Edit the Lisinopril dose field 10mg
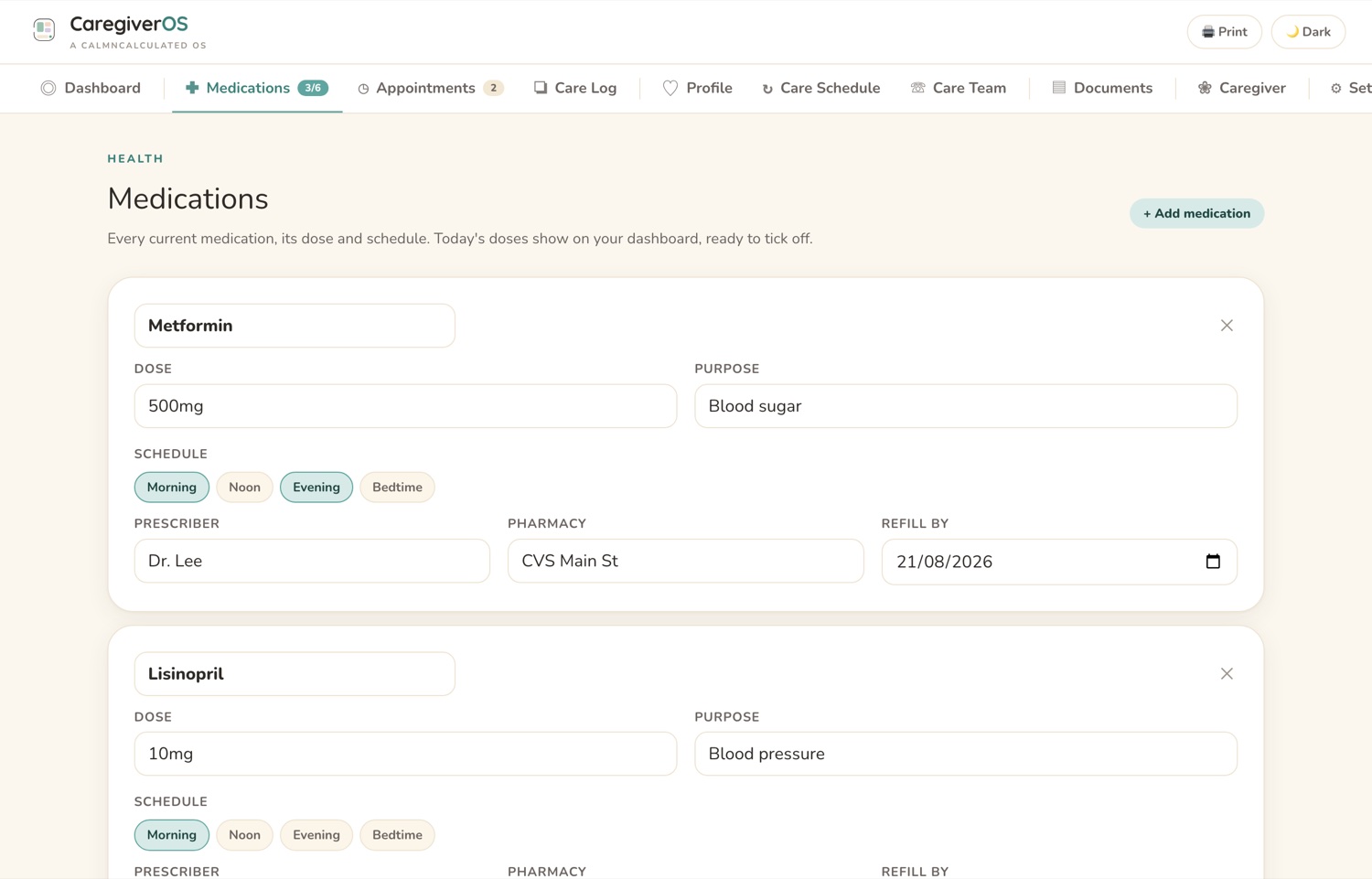 pos(405,754)
